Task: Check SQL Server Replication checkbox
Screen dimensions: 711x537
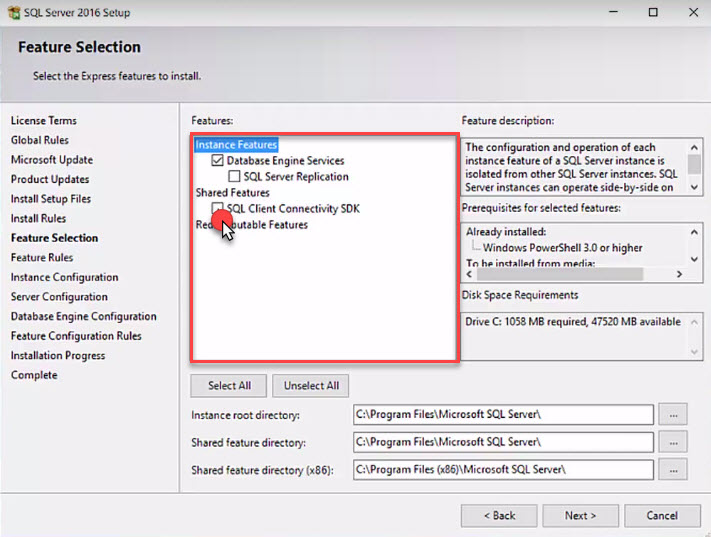Action: click(234, 176)
